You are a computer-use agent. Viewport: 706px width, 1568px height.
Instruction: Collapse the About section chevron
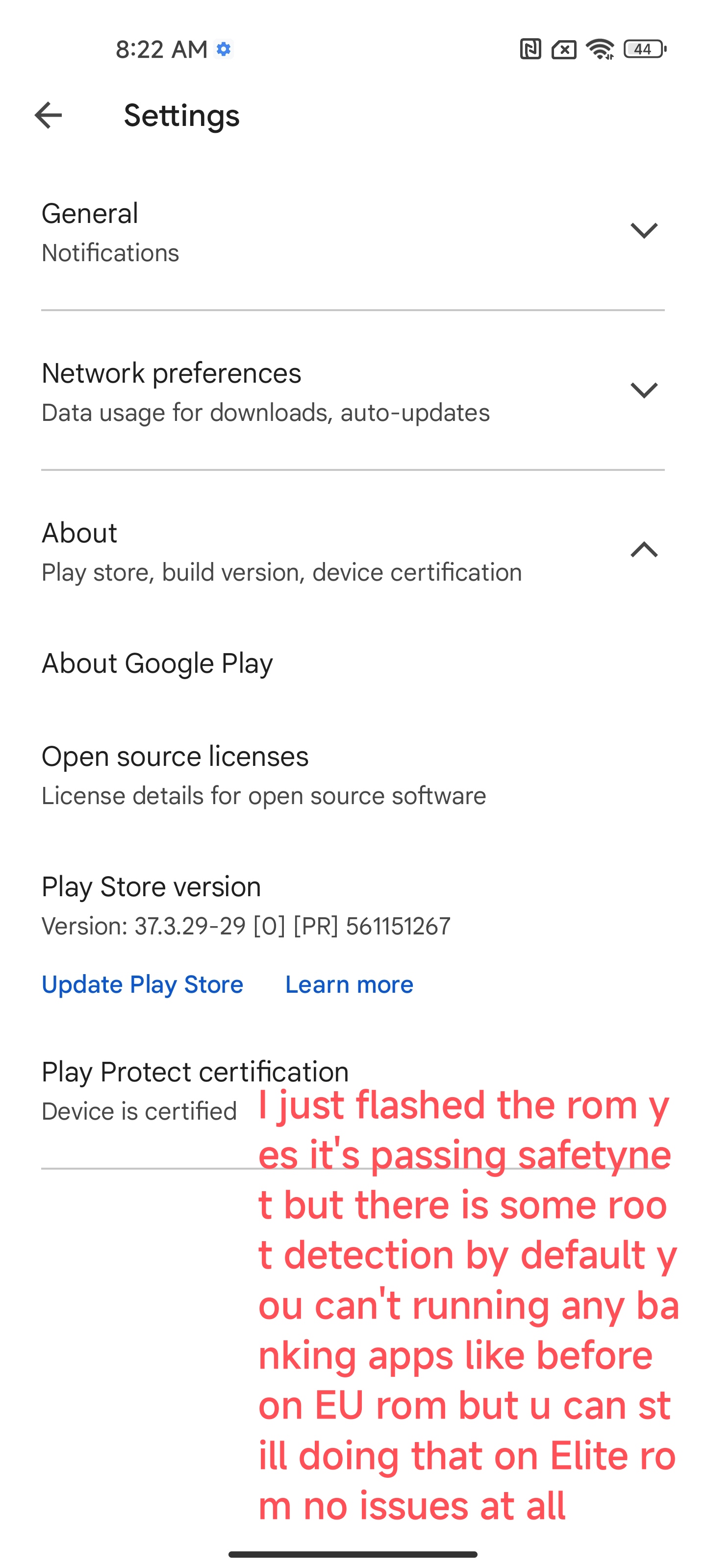pyautogui.click(x=644, y=550)
